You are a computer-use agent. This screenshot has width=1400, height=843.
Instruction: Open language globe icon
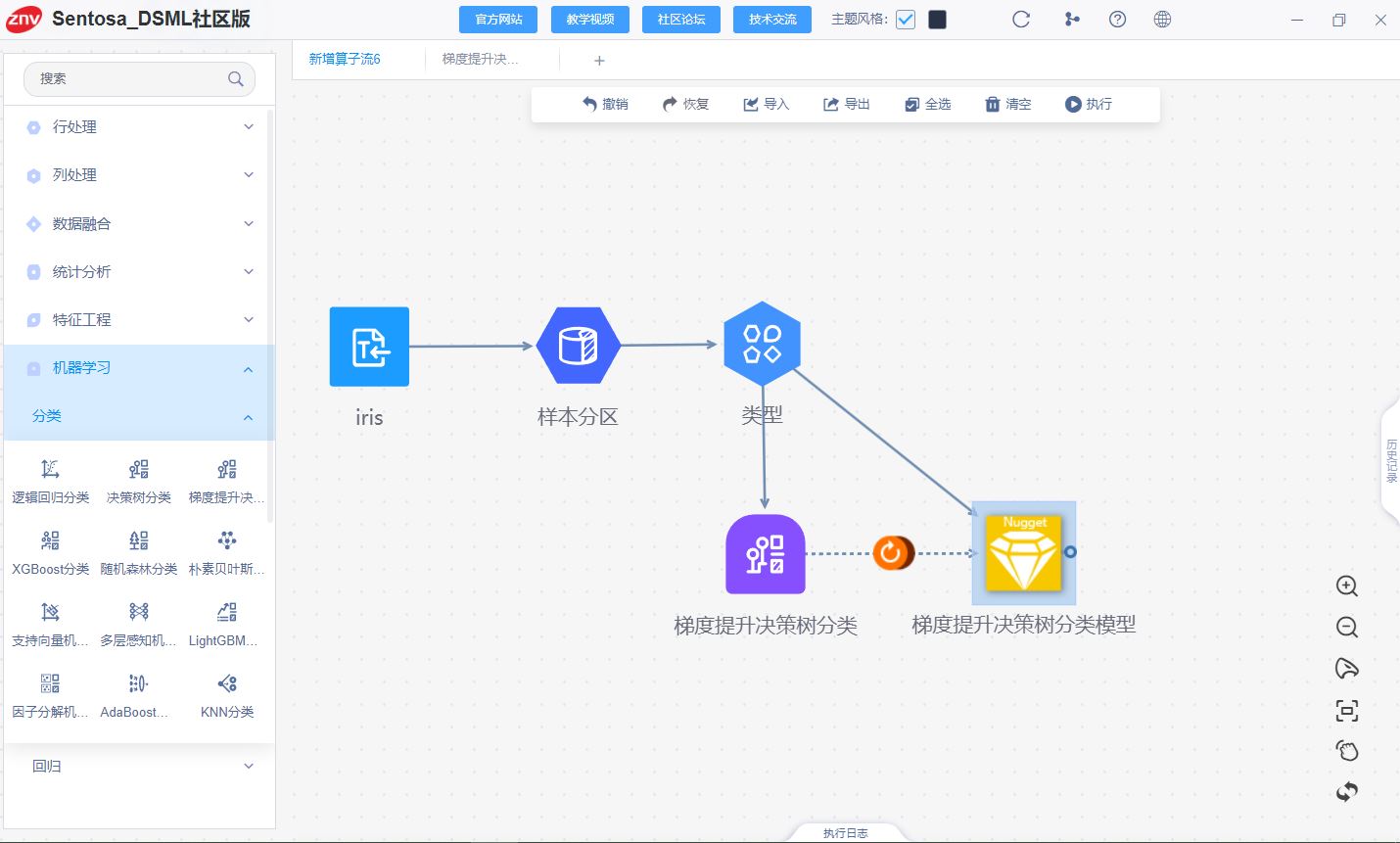click(1162, 20)
